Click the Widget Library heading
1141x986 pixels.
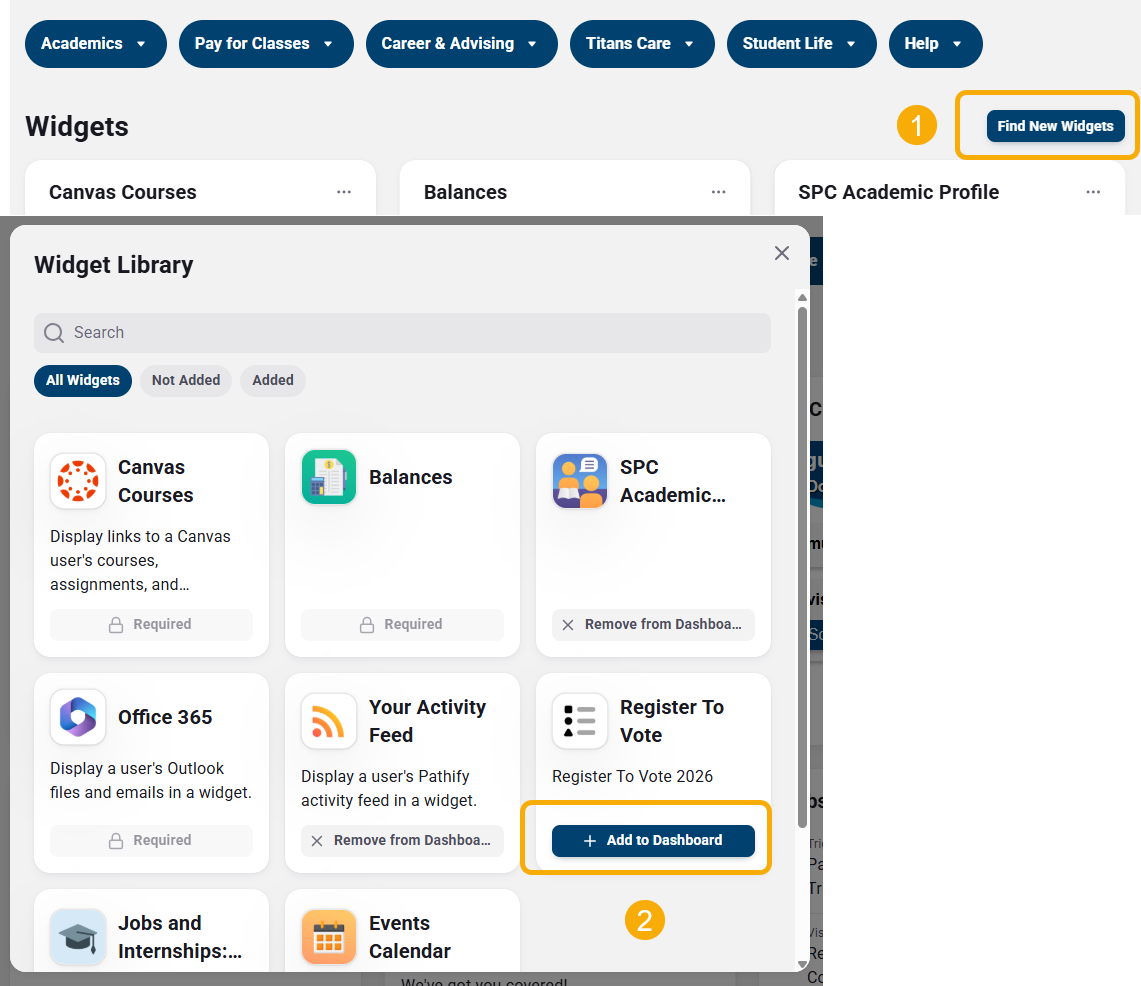(x=114, y=265)
